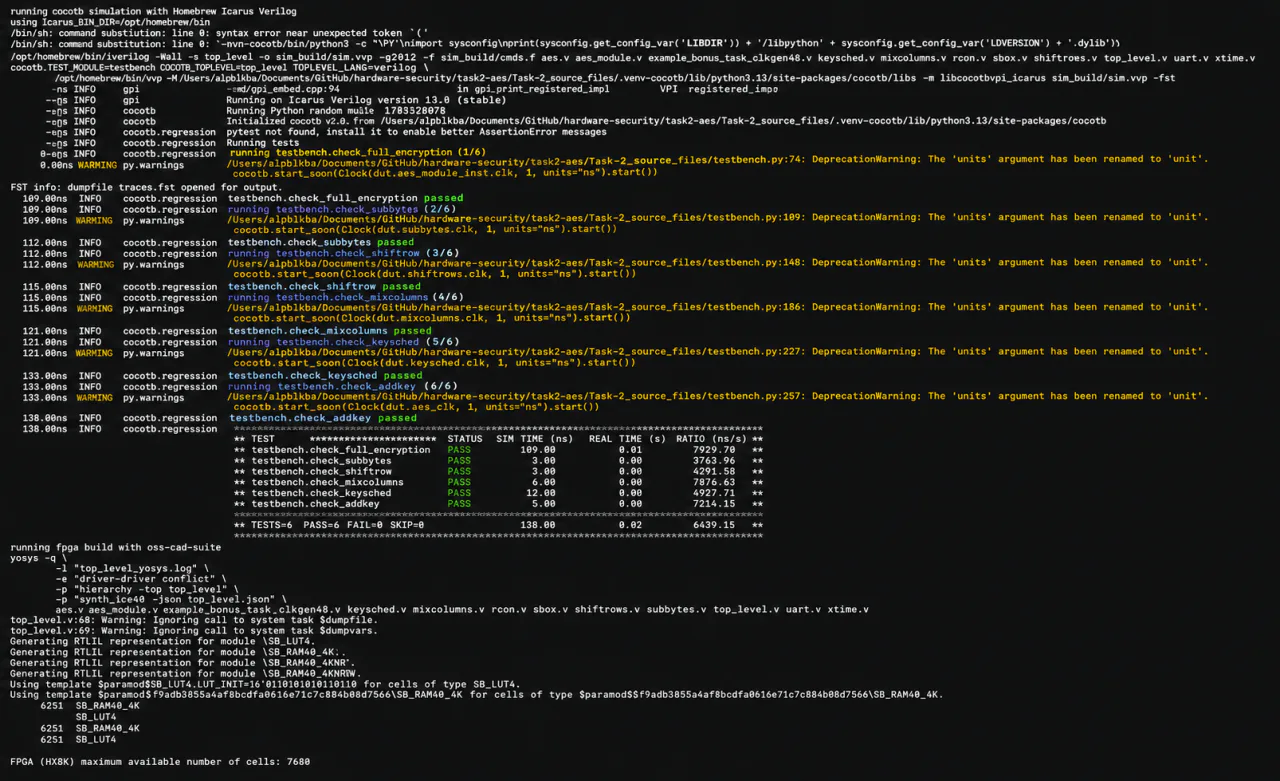The width and height of the screenshot is (1280, 781).
Task: Click the "testbench.check_full_encryption passed" log line
Action: pos(346,198)
